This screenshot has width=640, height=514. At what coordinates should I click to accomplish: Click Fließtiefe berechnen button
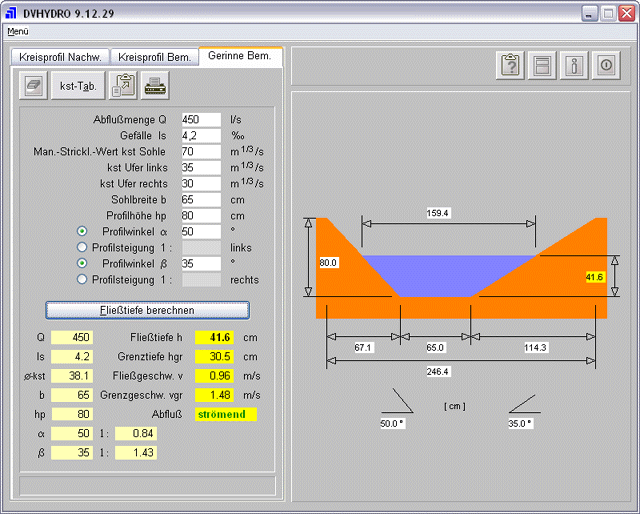pyautogui.click(x=147, y=310)
